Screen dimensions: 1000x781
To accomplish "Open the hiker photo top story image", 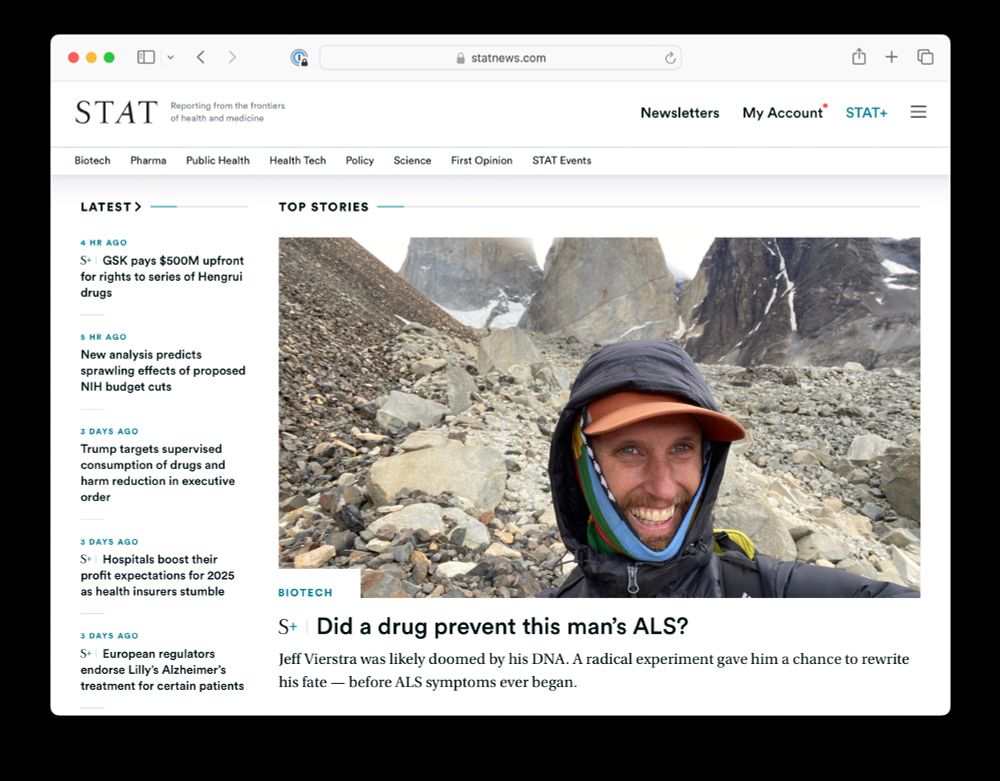I will pos(599,417).
